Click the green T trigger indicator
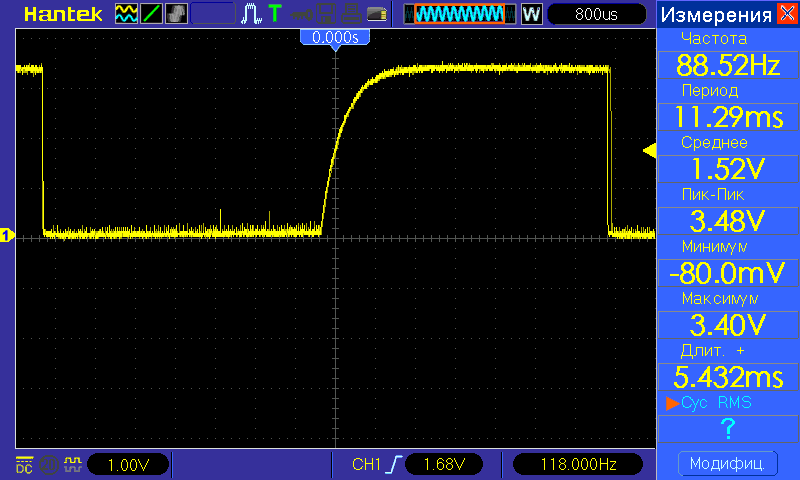The height and width of the screenshot is (480, 800). pyautogui.click(x=274, y=14)
